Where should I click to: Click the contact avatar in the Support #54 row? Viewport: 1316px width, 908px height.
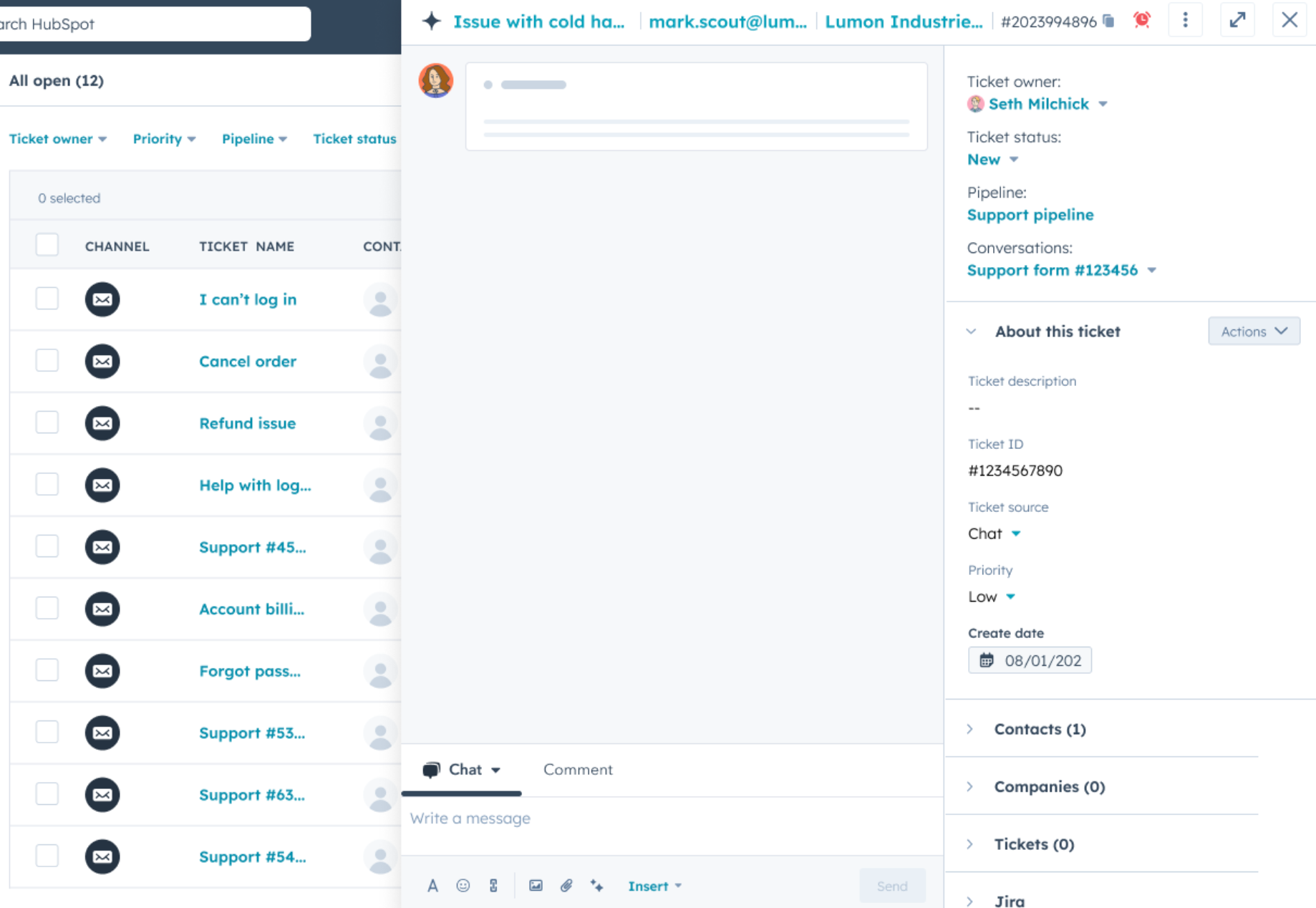pyautogui.click(x=381, y=856)
